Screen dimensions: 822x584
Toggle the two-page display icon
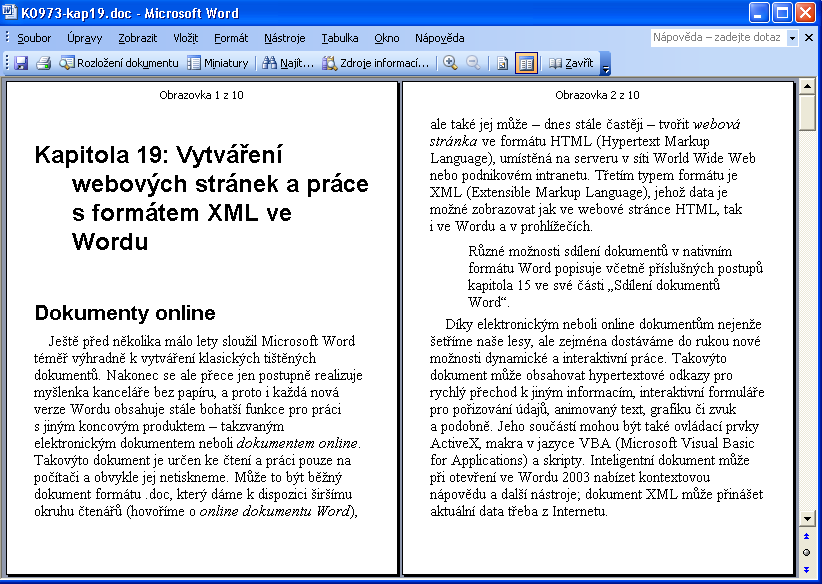pyautogui.click(x=526, y=63)
